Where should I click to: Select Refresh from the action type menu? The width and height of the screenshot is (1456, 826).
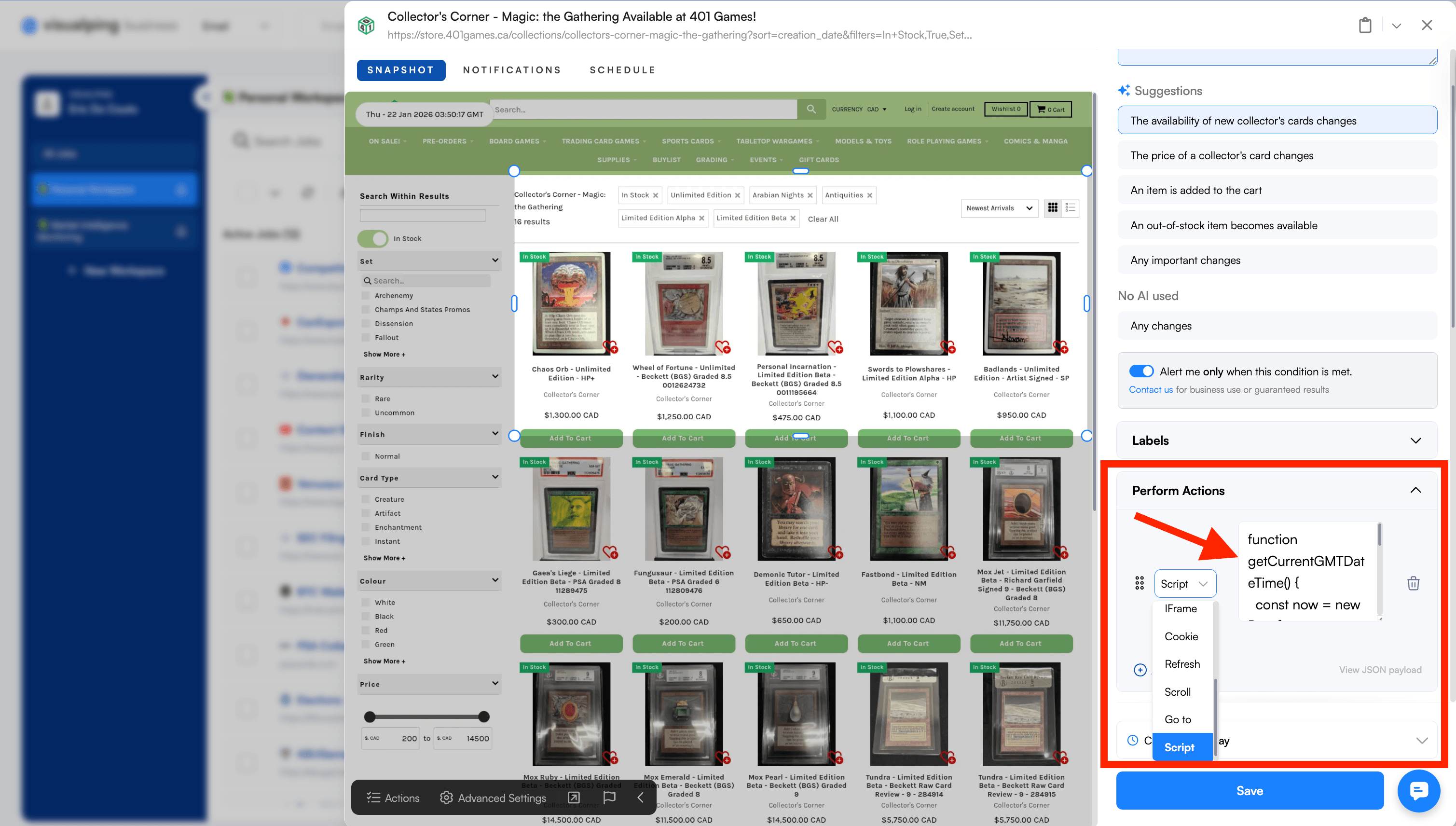click(x=1182, y=664)
